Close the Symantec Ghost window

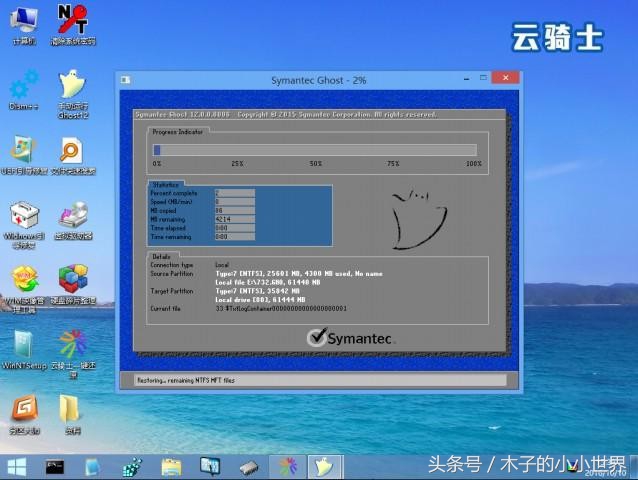pos(505,77)
